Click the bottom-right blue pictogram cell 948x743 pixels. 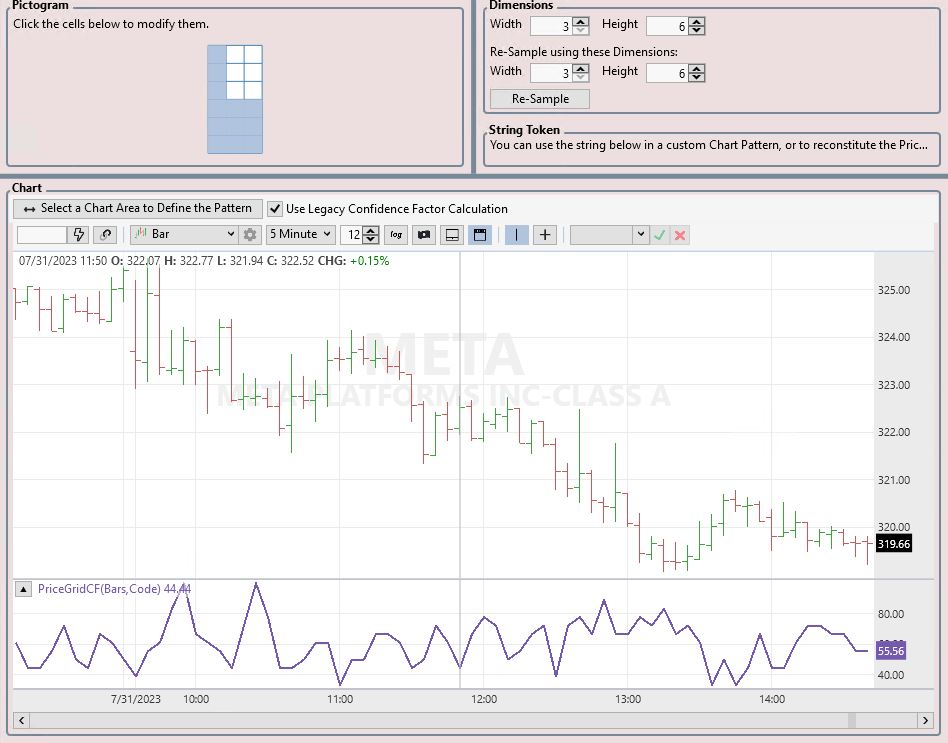(253, 144)
